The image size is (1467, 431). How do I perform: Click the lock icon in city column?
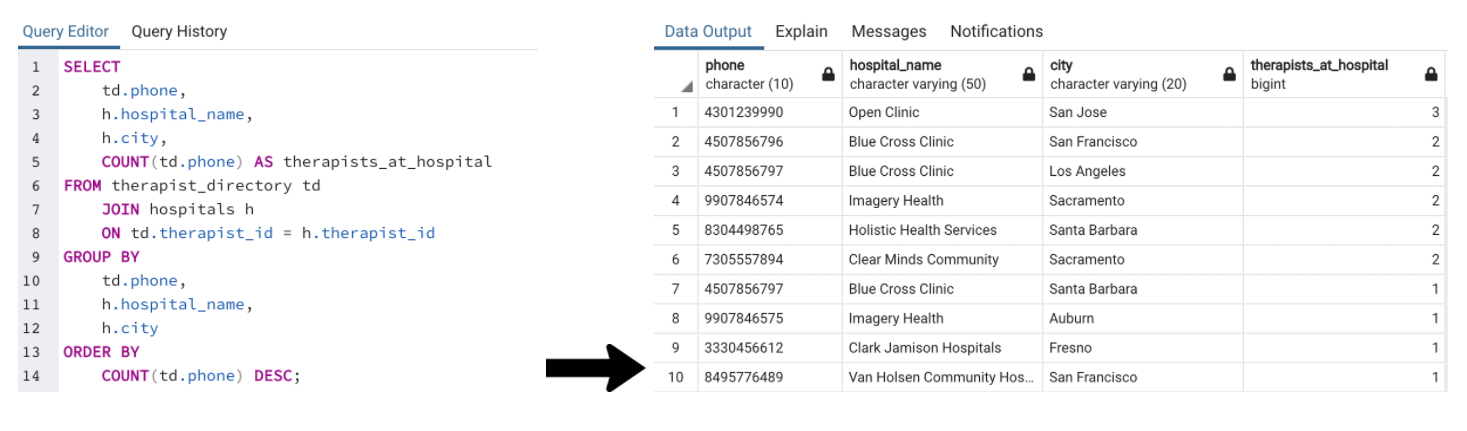[x=1228, y=75]
